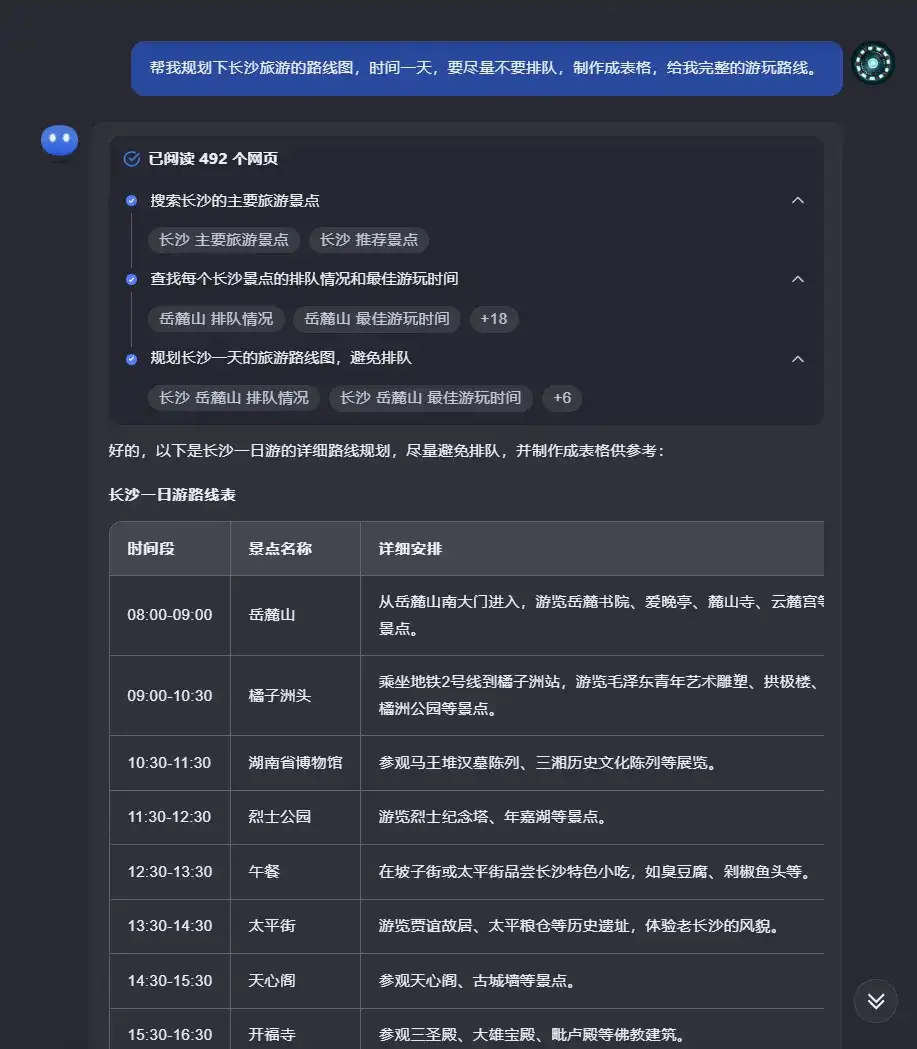Click the 时间段 column header
The image size is (917, 1049).
[x=170, y=549]
